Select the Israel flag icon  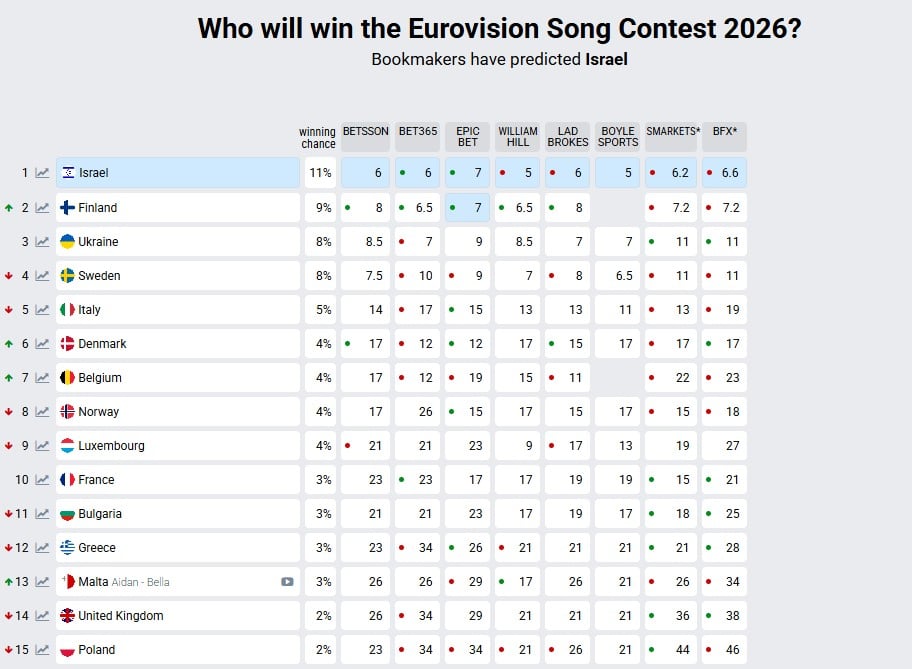(67, 172)
